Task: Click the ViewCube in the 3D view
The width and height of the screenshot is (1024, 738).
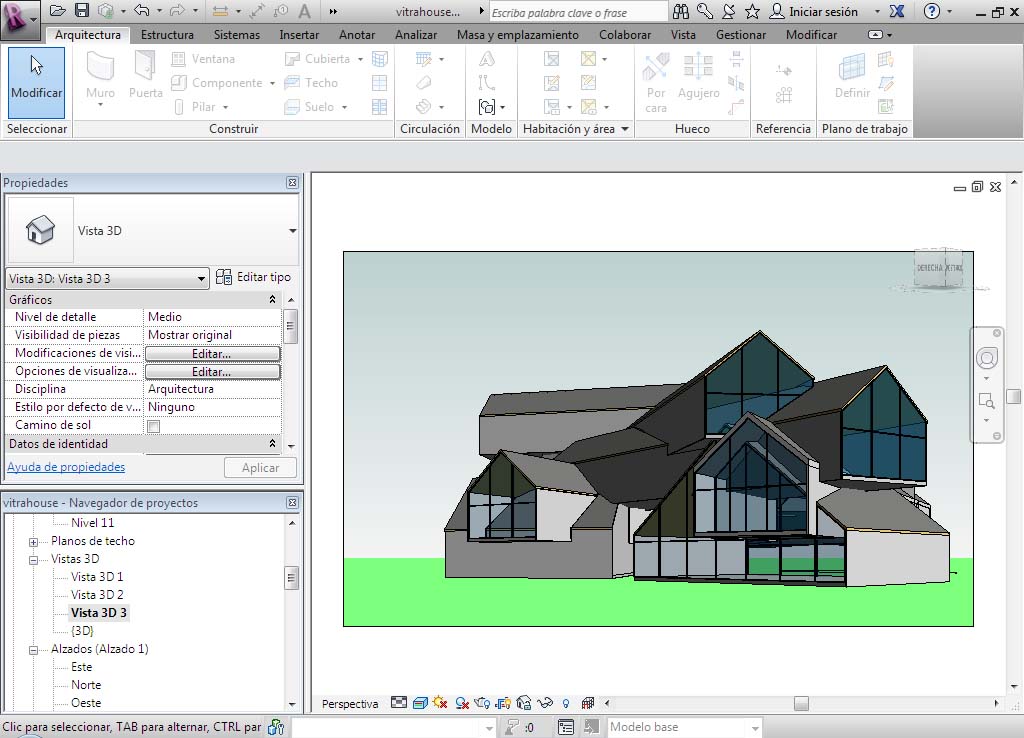Action: tap(938, 268)
